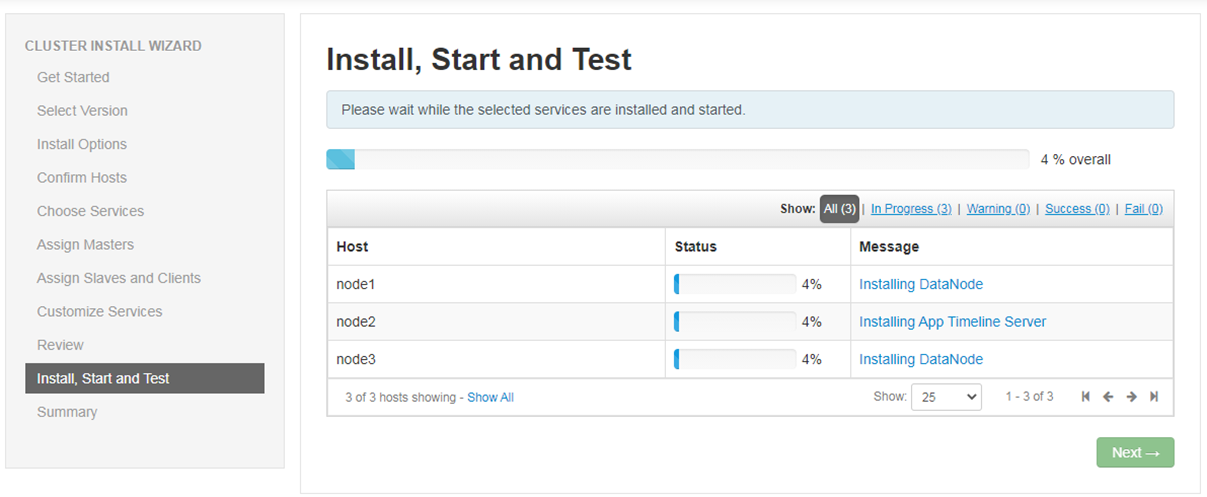Open node1 Installing DataNode message
The height and width of the screenshot is (497, 1207).
click(921, 284)
